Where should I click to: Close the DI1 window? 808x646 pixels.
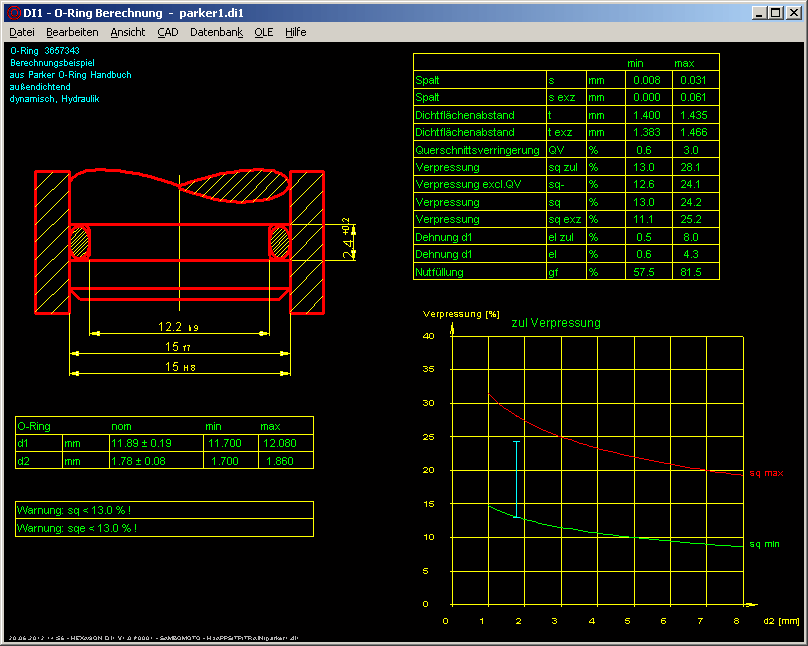point(794,12)
